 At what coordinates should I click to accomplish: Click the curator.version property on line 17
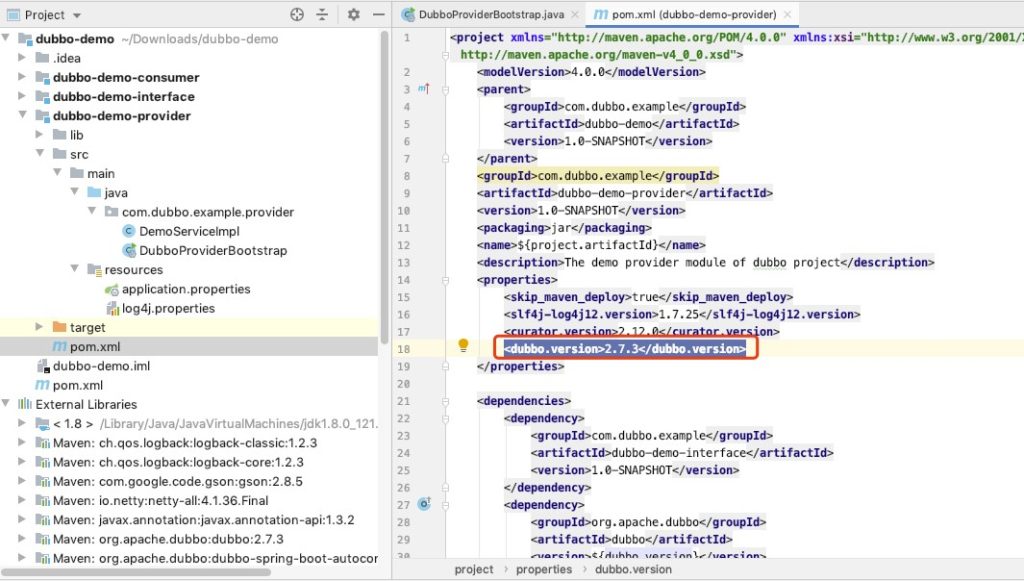pos(641,332)
